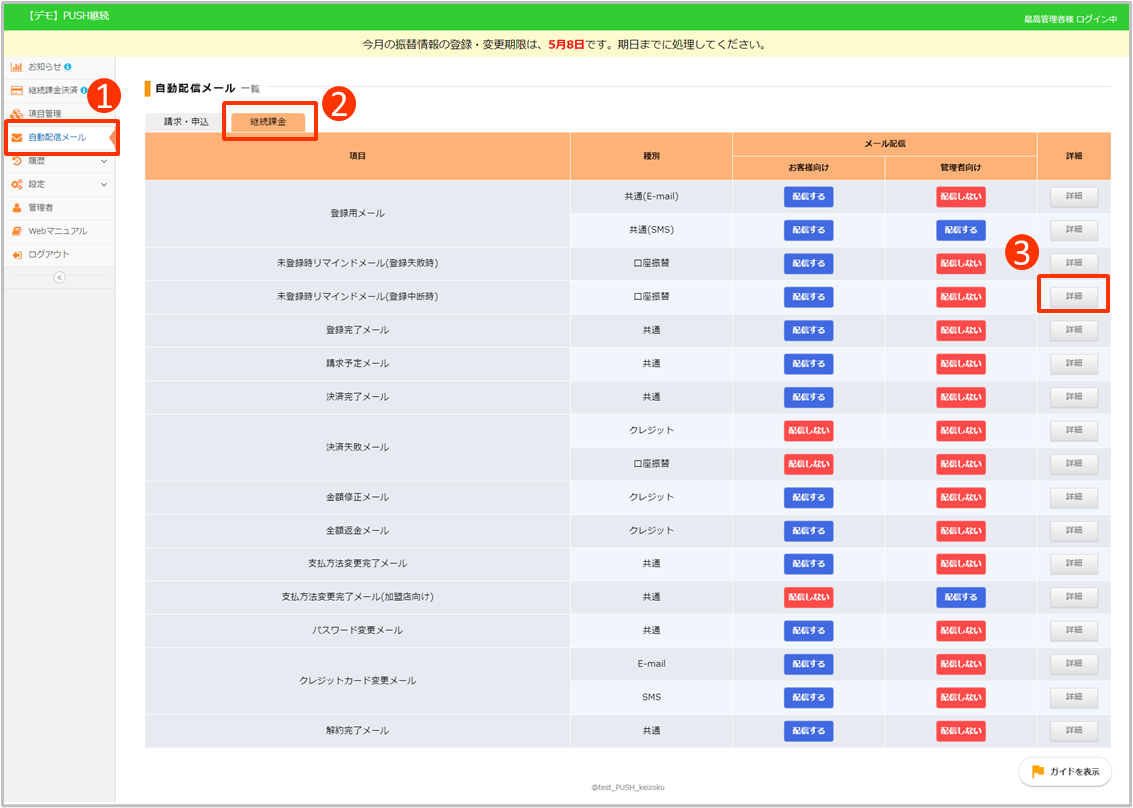Image resolution: width=1133 pixels, height=808 pixels.
Task: Toggle customer delivery for 決済失敗メール クレジット
Action: click(x=808, y=430)
